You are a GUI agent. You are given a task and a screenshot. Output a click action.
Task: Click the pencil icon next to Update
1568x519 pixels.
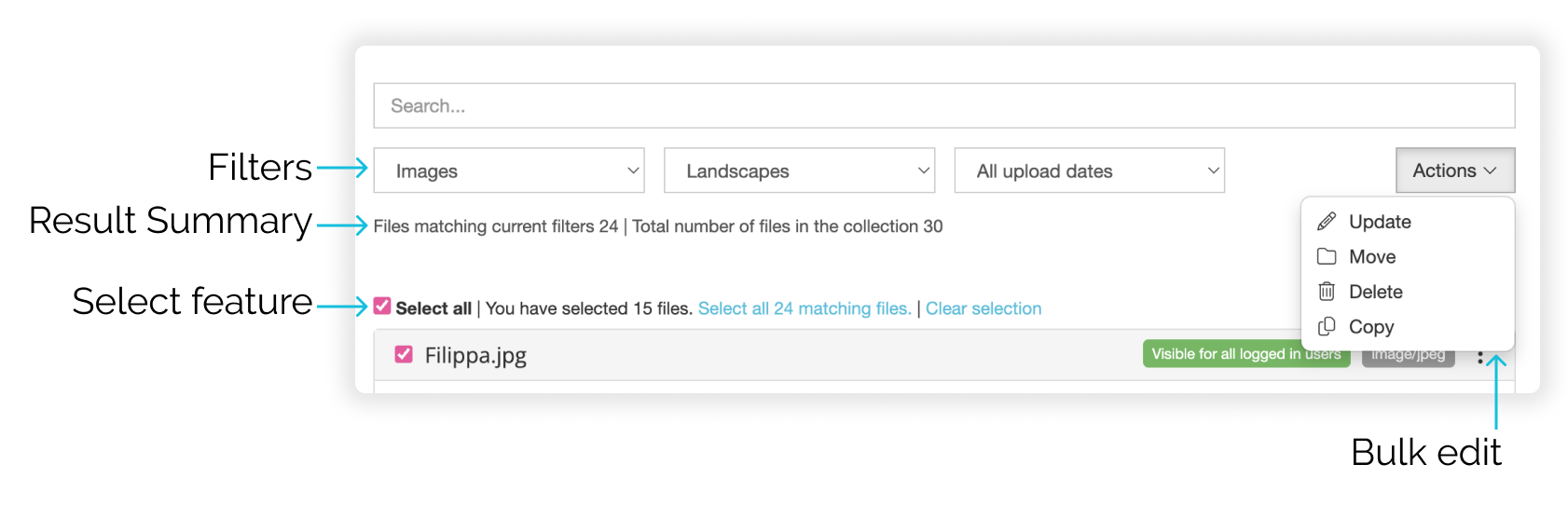coord(1327,222)
